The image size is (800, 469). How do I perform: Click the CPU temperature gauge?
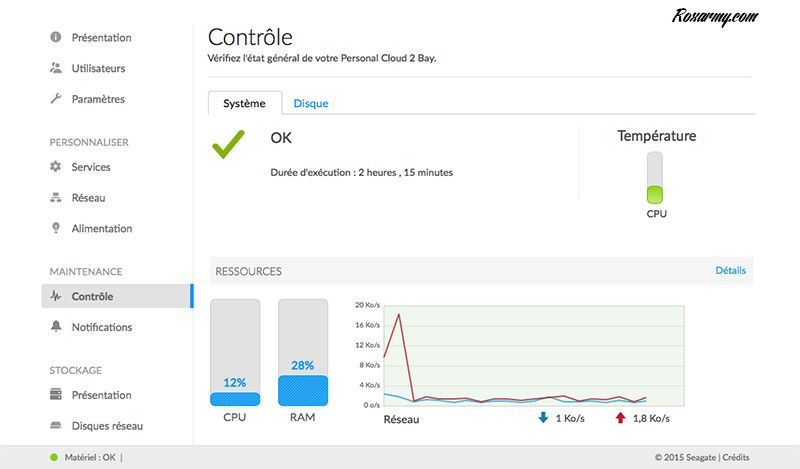[656, 178]
